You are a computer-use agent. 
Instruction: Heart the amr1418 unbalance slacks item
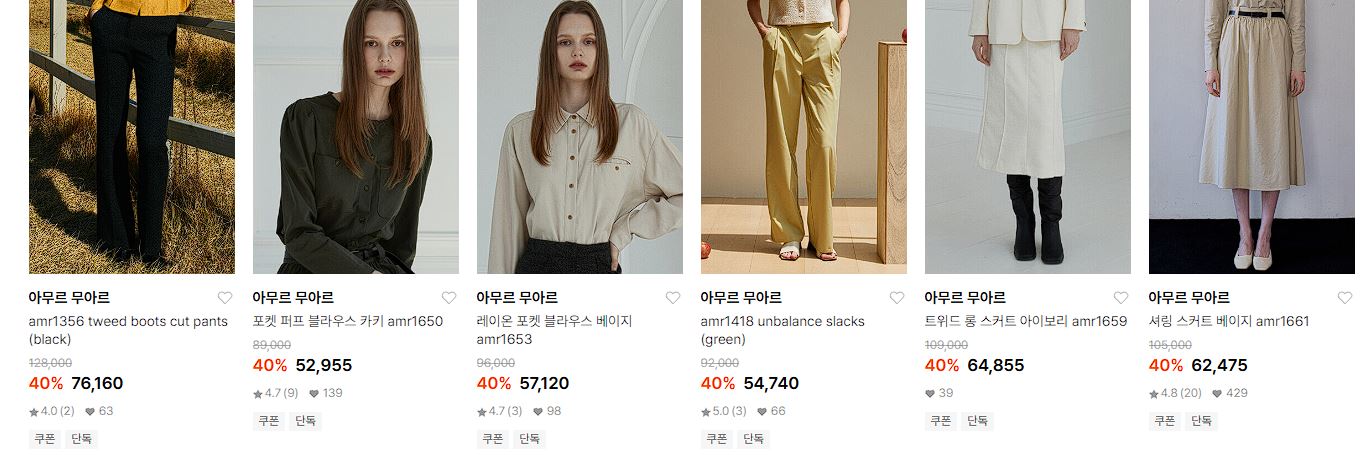coord(897,298)
